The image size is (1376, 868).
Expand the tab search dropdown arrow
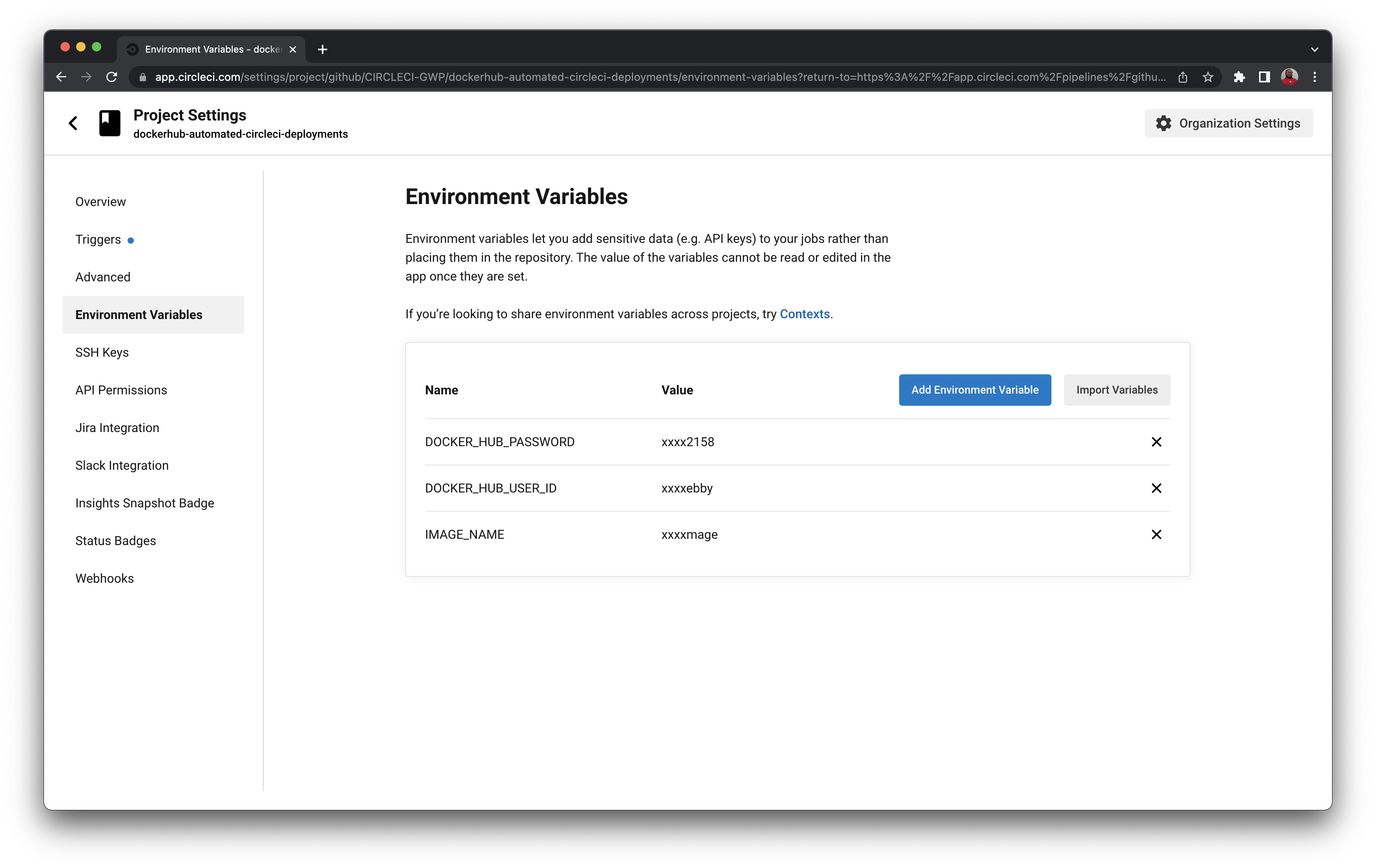(x=1314, y=50)
